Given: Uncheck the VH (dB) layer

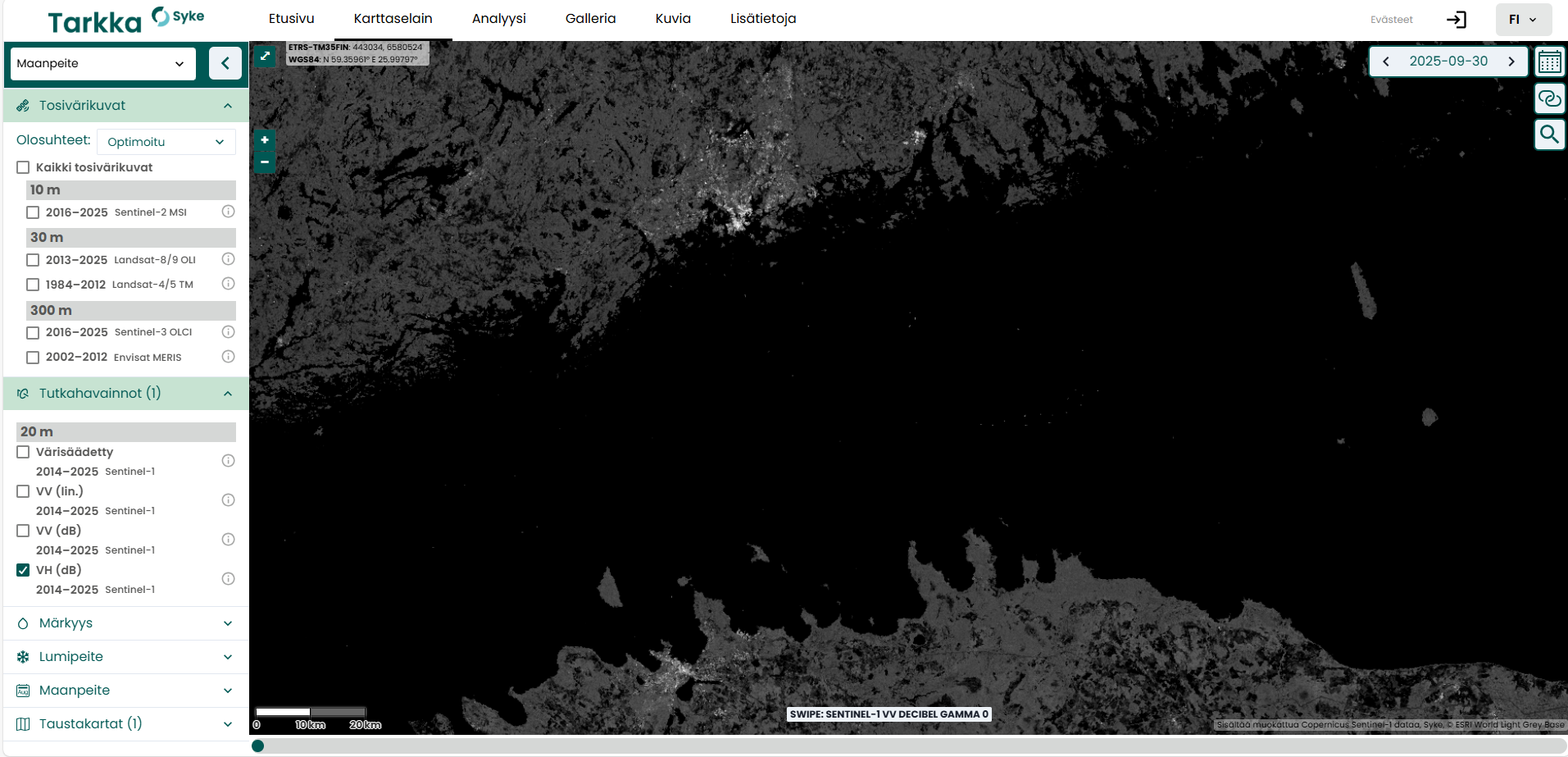Looking at the screenshot, I should [23, 570].
